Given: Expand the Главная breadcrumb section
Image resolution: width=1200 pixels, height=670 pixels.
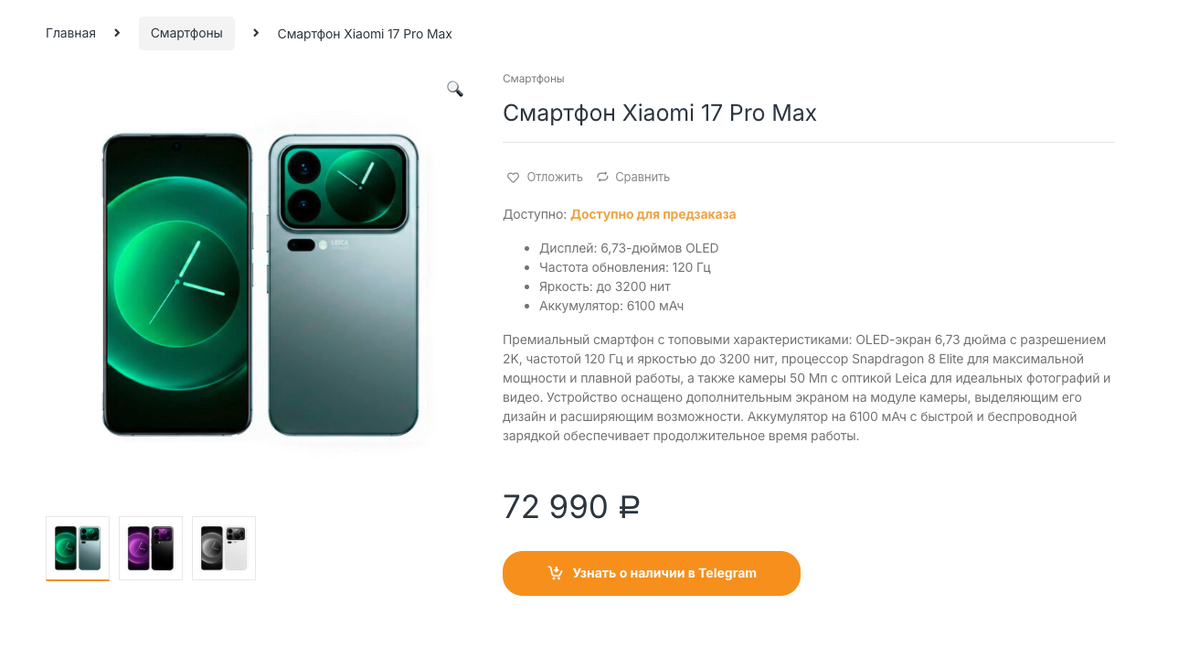Looking at the screenshot, I should [x=71, y=32].
